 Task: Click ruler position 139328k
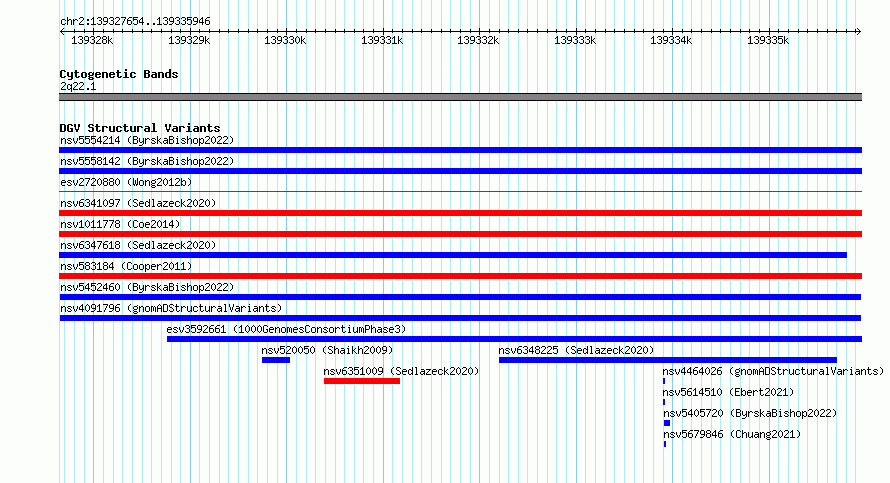[92, 40]
